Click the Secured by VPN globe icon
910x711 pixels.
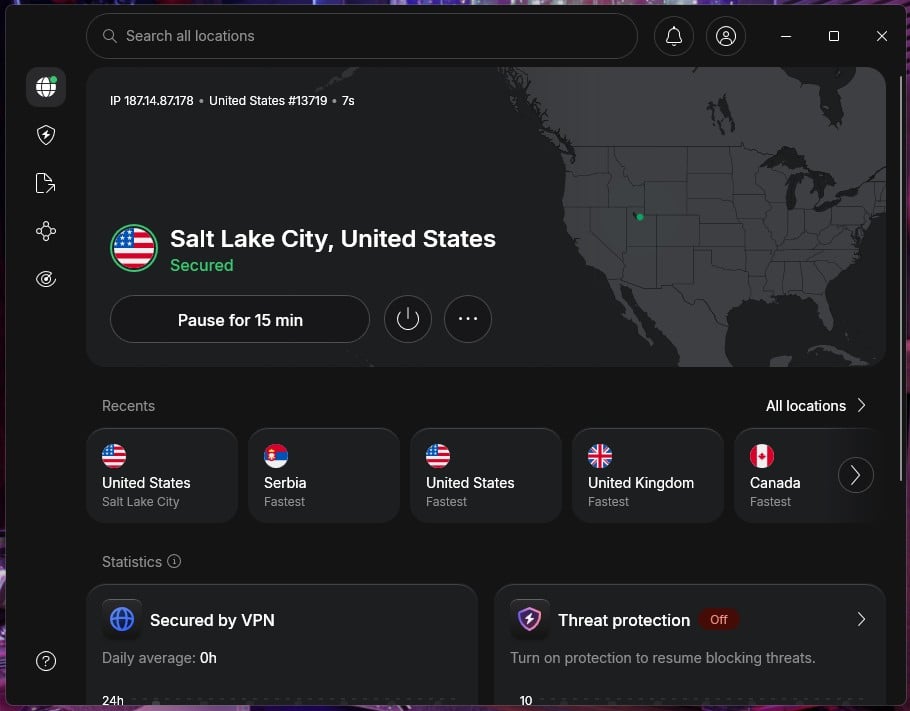(122, 619)
